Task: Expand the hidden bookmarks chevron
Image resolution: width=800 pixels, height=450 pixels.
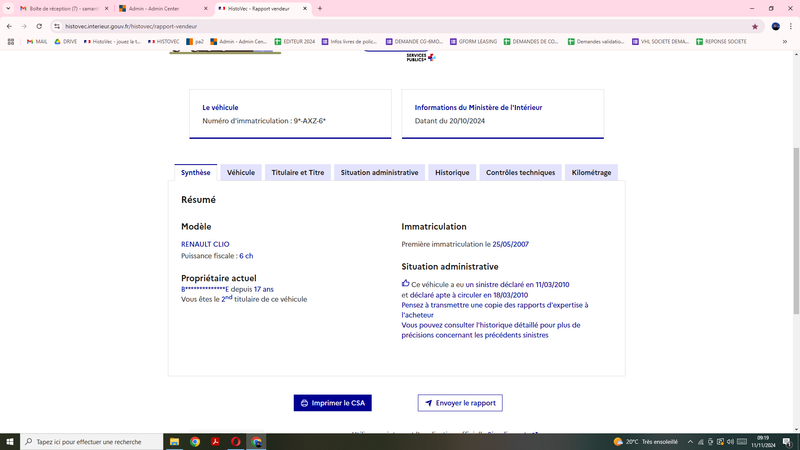Action: (x=785, y=42)
